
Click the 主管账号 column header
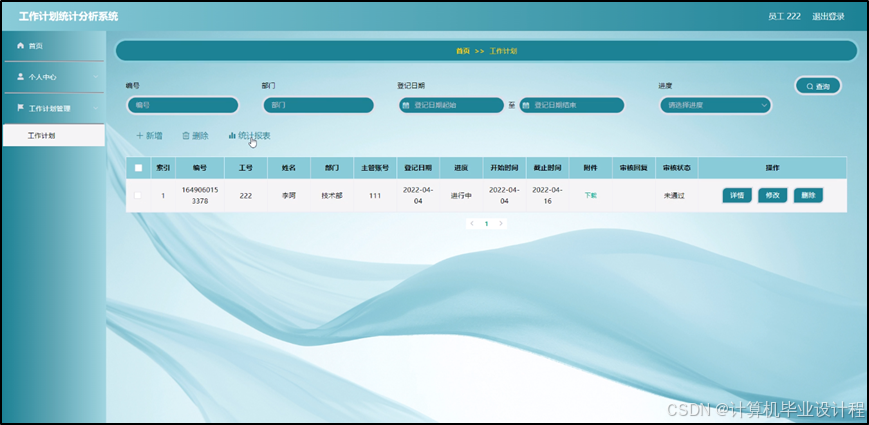[375, 168]
